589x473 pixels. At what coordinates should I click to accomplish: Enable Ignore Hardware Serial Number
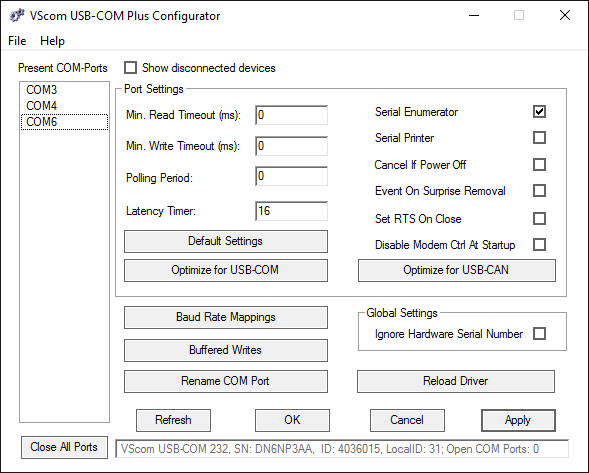539,334
